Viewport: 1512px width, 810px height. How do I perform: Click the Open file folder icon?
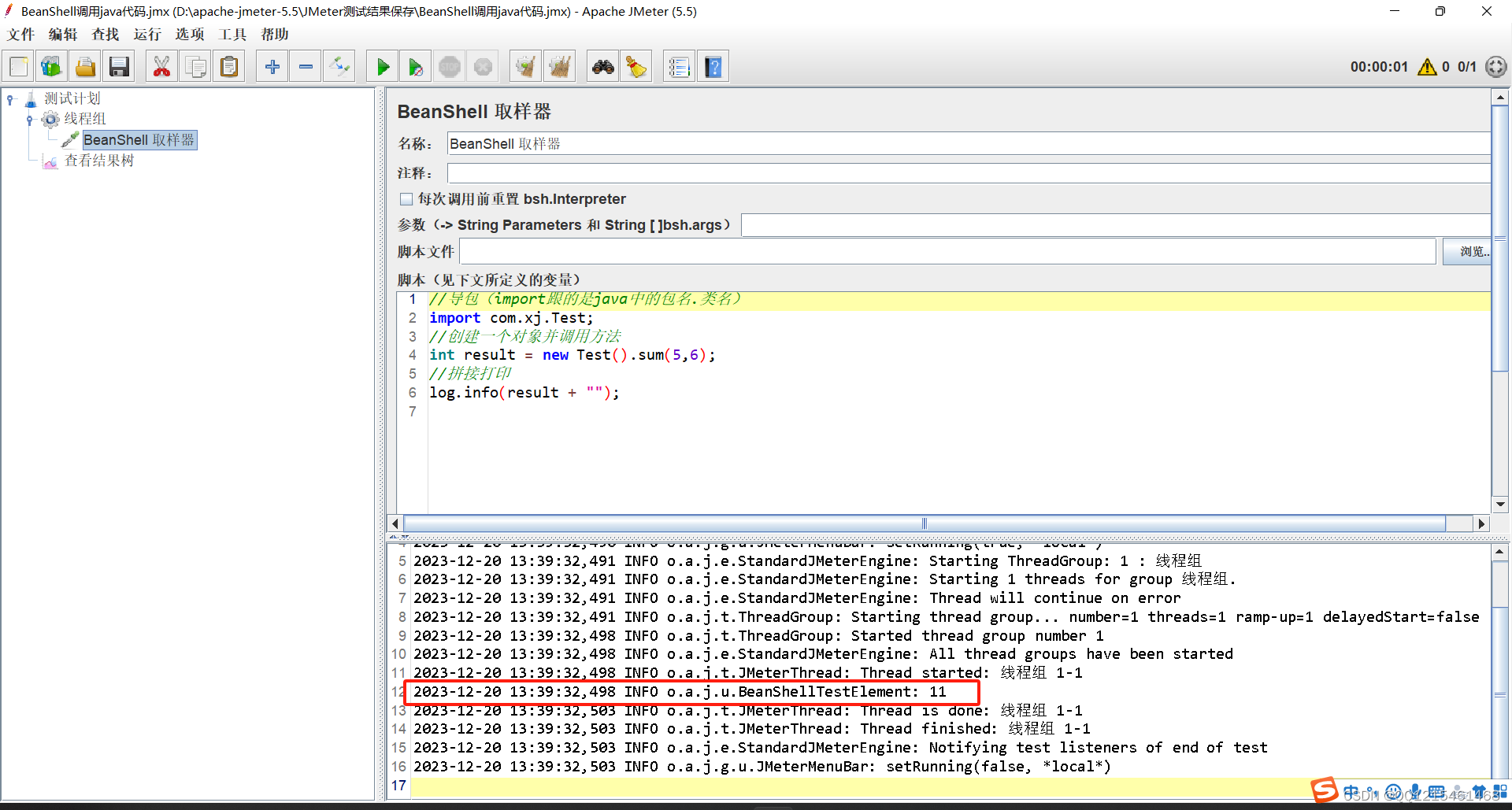point(85,67)
